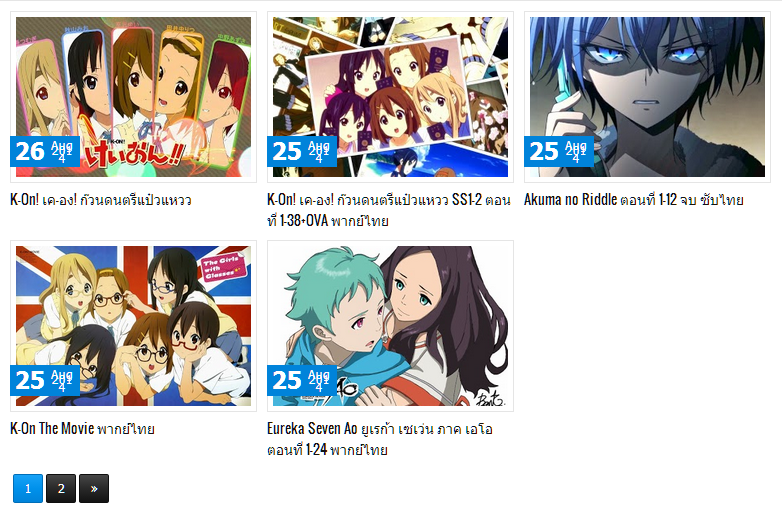Screen dimensions: 782x518
Task: Click the 25 date badge on Eureka Seven Ao
Action: pos(302,380)
